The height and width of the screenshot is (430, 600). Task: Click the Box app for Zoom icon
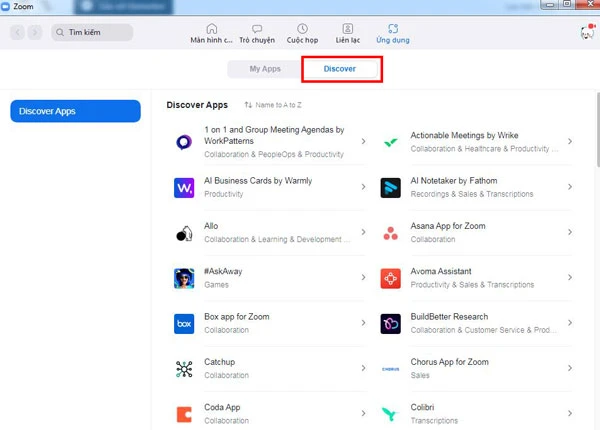pos(184,324)
